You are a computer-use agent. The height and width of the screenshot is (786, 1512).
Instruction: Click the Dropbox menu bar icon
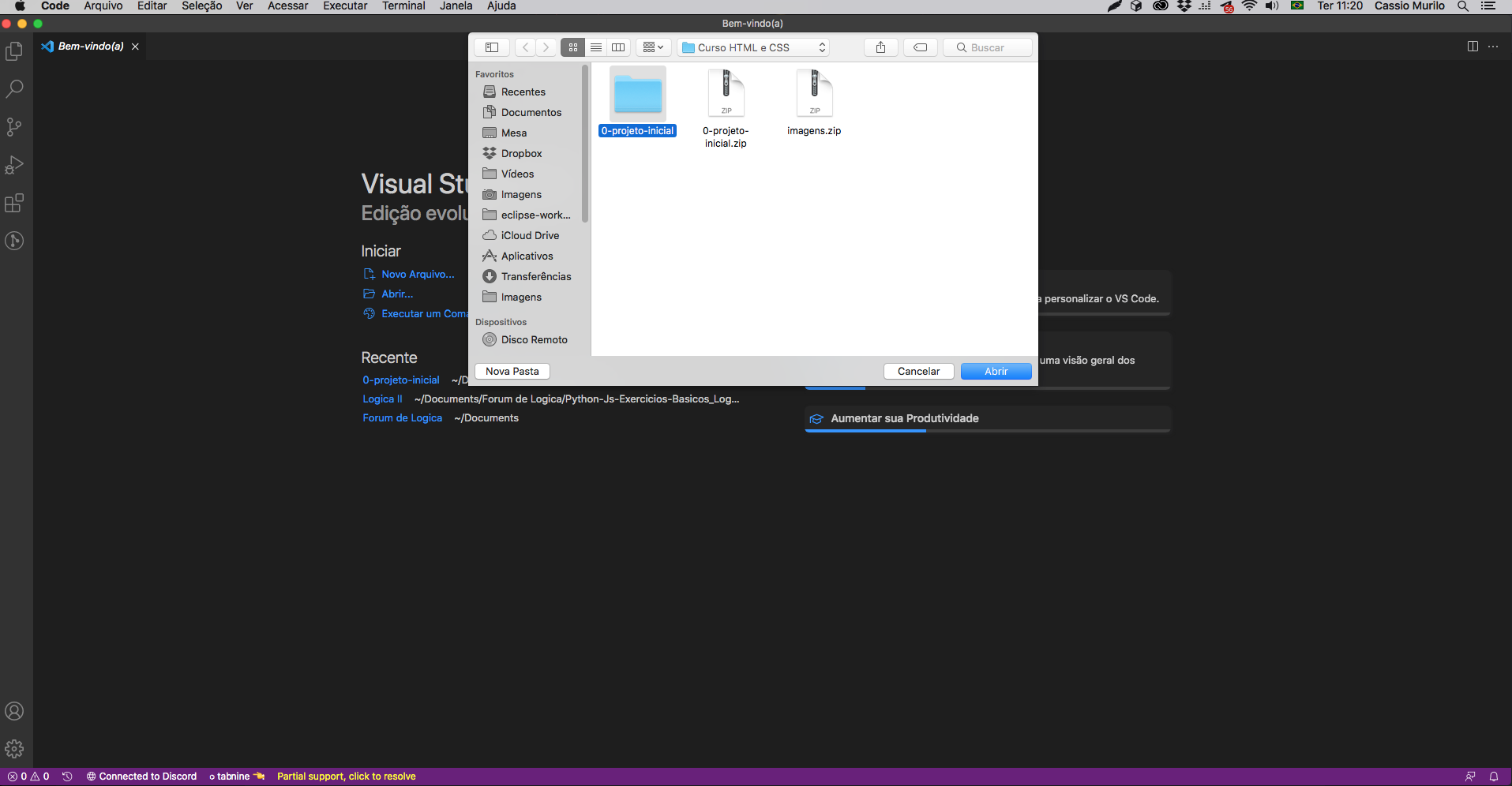tap(1184, 6)
